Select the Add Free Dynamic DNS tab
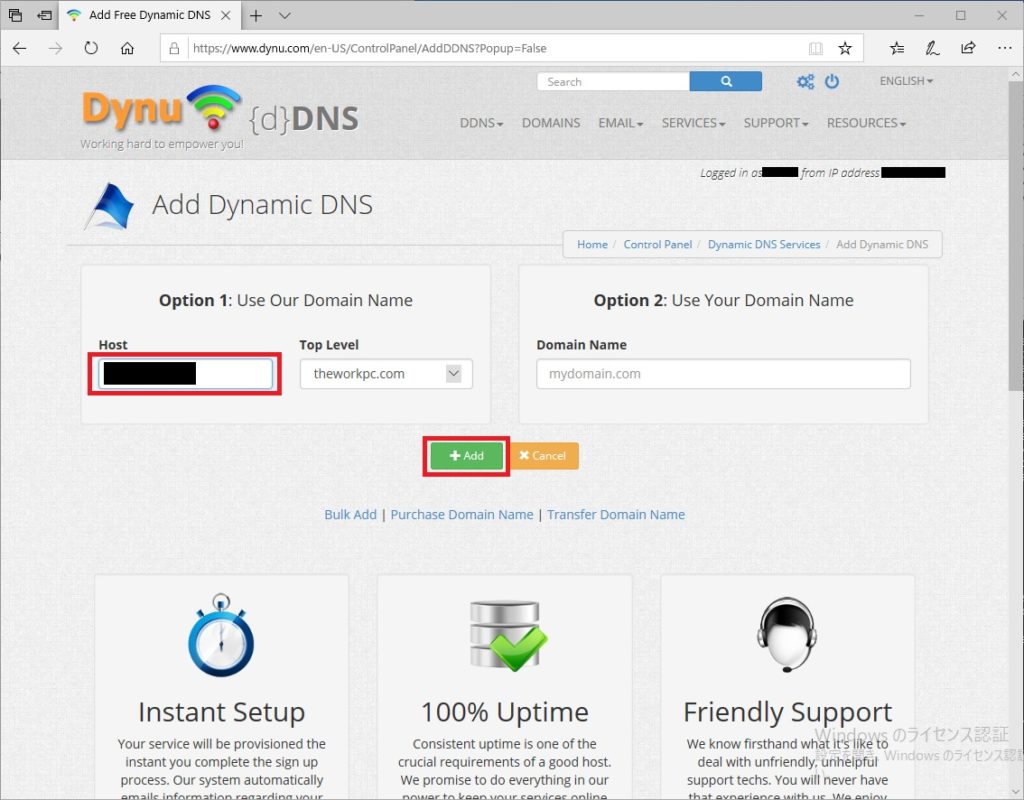 point(149,15)
